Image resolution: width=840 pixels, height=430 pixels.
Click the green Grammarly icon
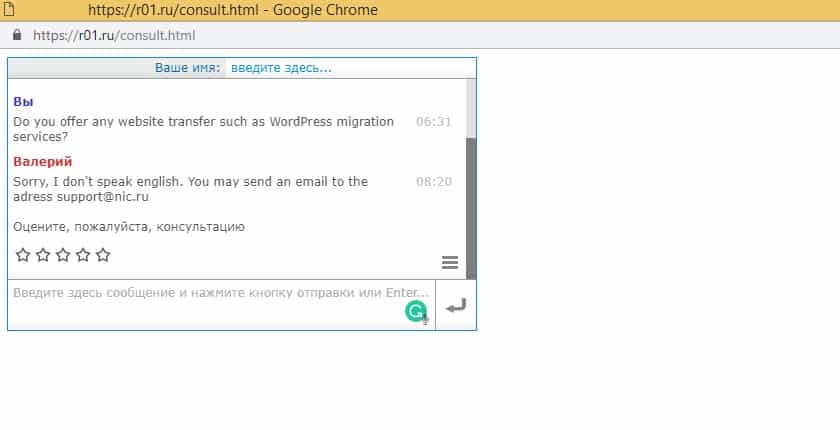pyautogui.click(x=416, y=311)
